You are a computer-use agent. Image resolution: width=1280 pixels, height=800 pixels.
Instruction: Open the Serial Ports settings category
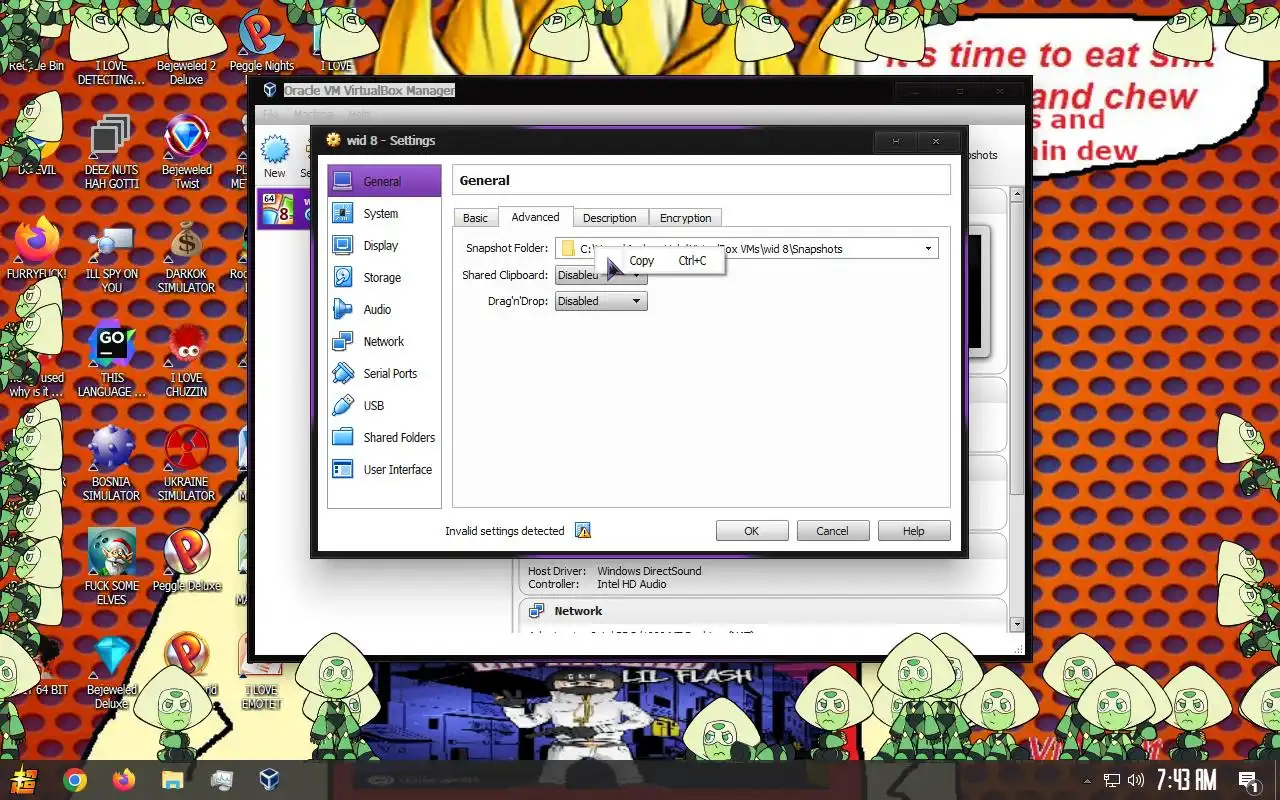(384, 373)
